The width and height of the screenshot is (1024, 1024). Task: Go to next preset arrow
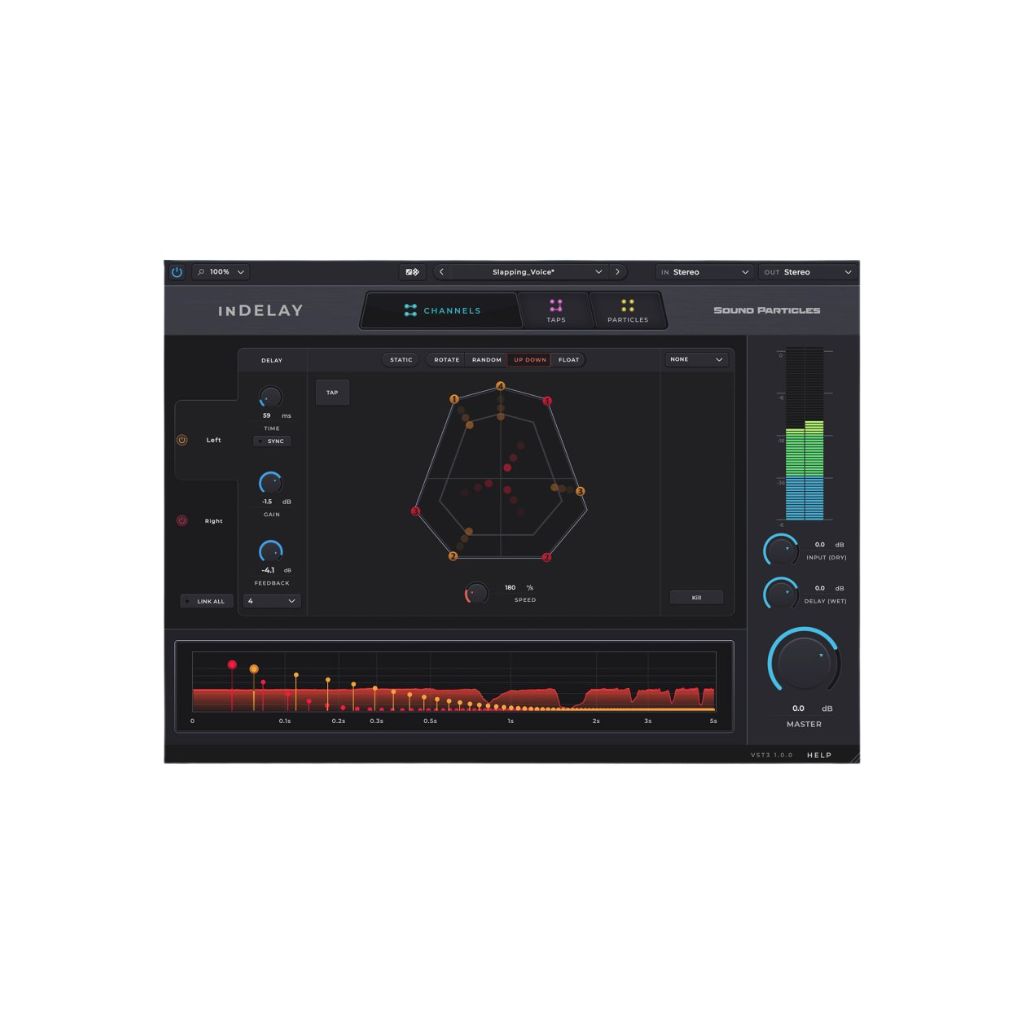tap(618, 272)
